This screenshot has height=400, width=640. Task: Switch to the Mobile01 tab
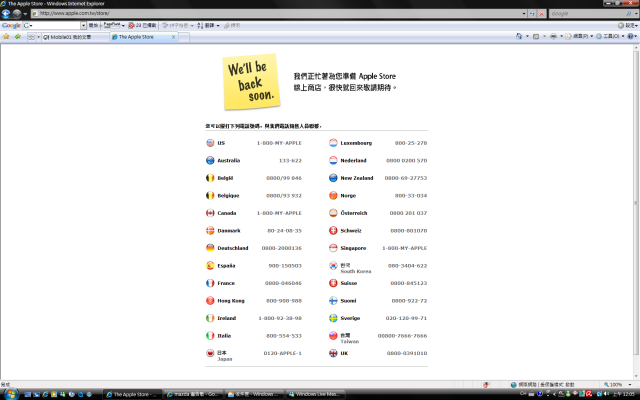[x=76, y=37]
